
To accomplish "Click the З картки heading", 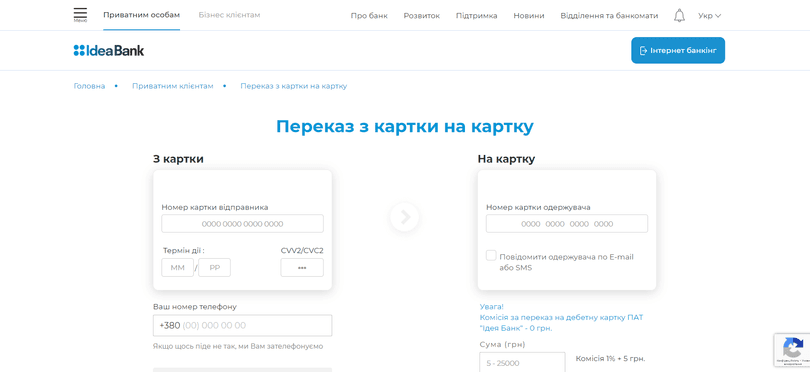I will [x=178, y=159].
